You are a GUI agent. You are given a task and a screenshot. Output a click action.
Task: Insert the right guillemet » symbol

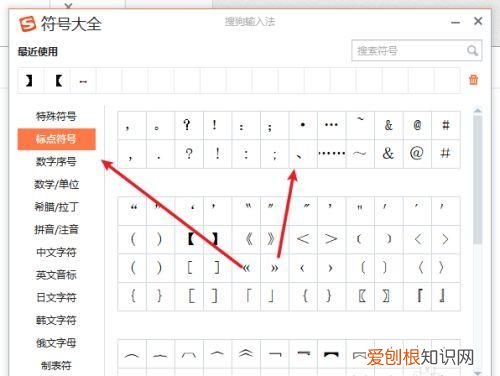[x=274, y=268]
